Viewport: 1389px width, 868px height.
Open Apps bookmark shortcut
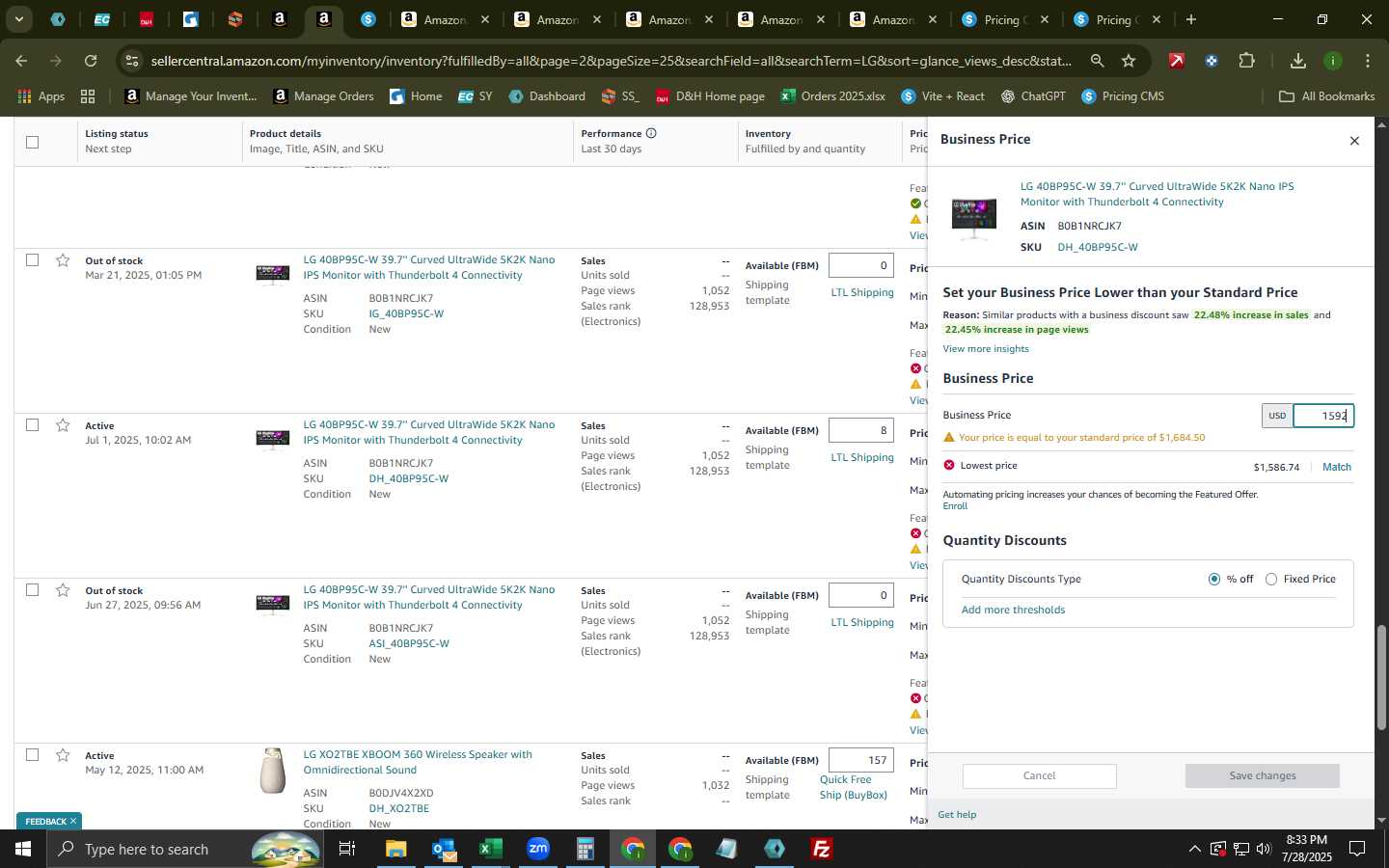tap(41, 96)
